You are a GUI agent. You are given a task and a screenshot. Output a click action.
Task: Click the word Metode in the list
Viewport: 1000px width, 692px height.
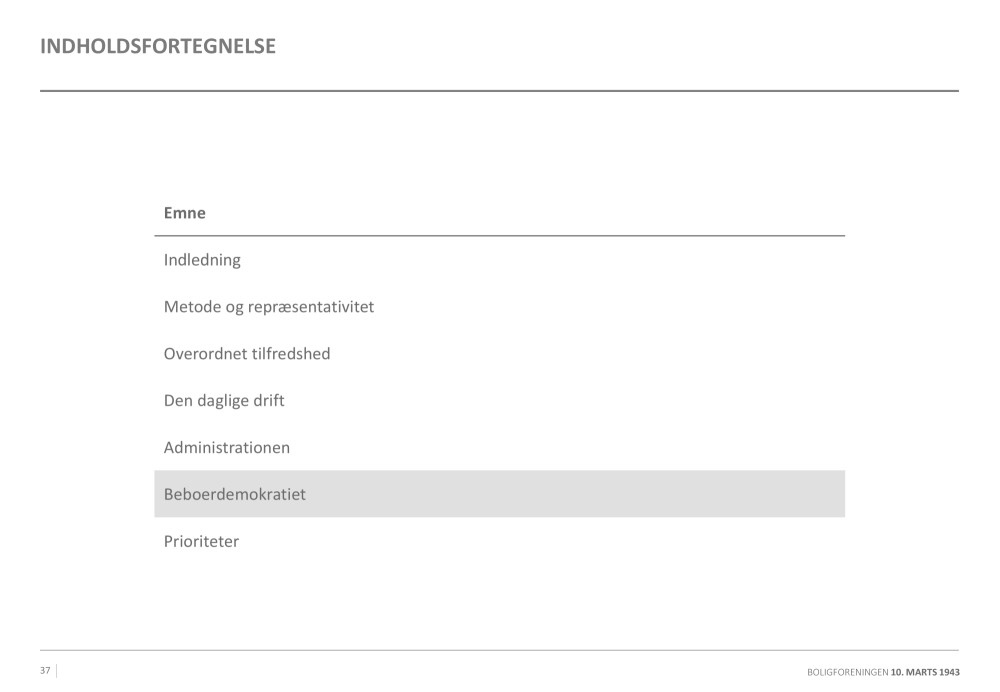coord(191,307)
